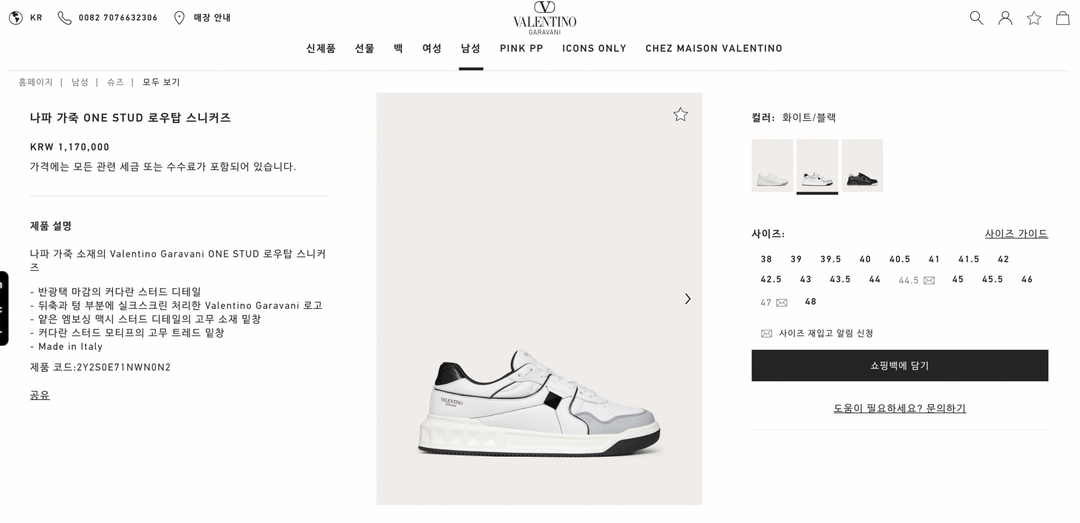Image resolution: width=1080 pixels, height=523 pixels.
Task: Open the search magnifier icon
Action: (976, 18)
